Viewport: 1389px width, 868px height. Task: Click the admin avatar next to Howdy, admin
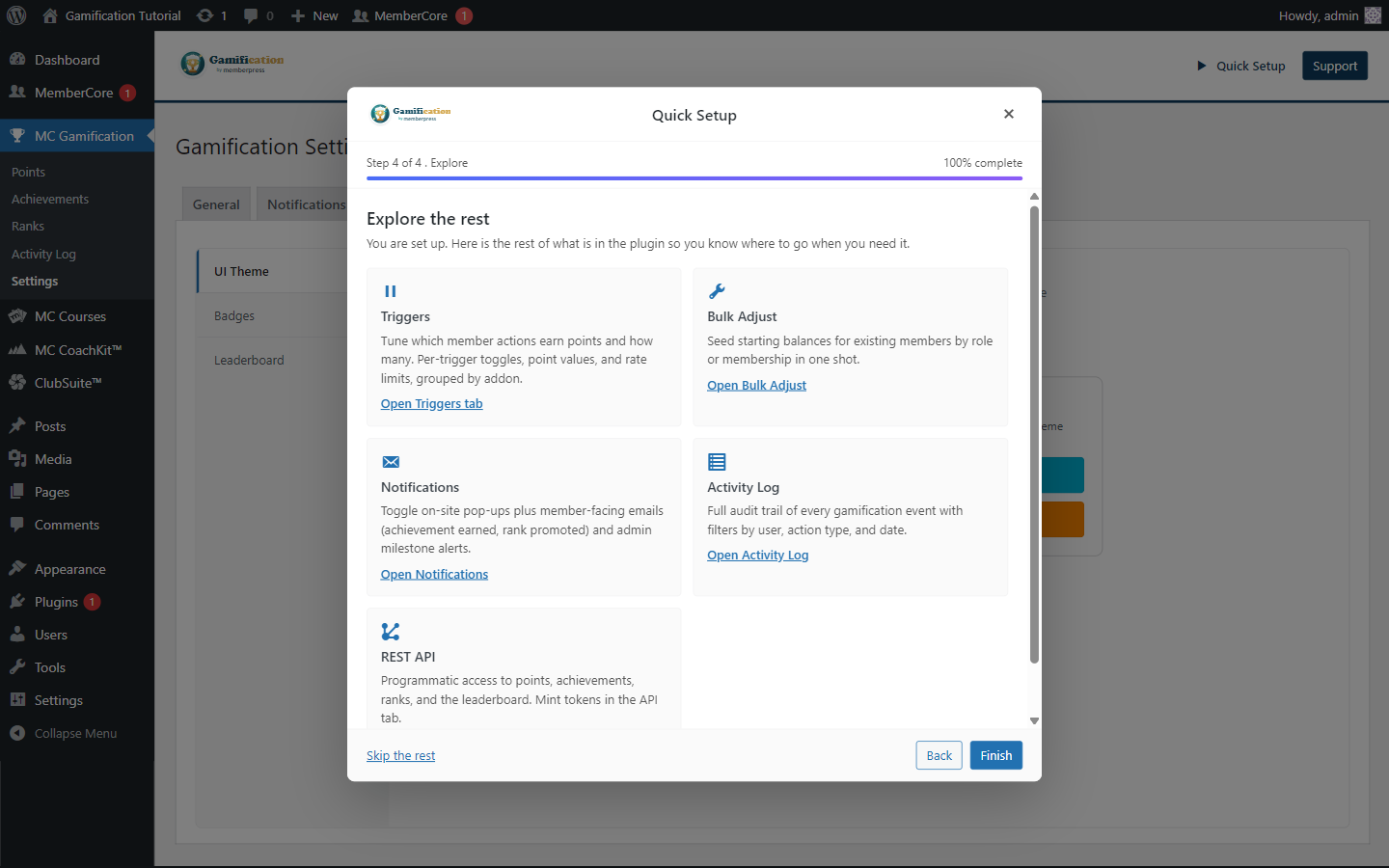[1373, 15]
